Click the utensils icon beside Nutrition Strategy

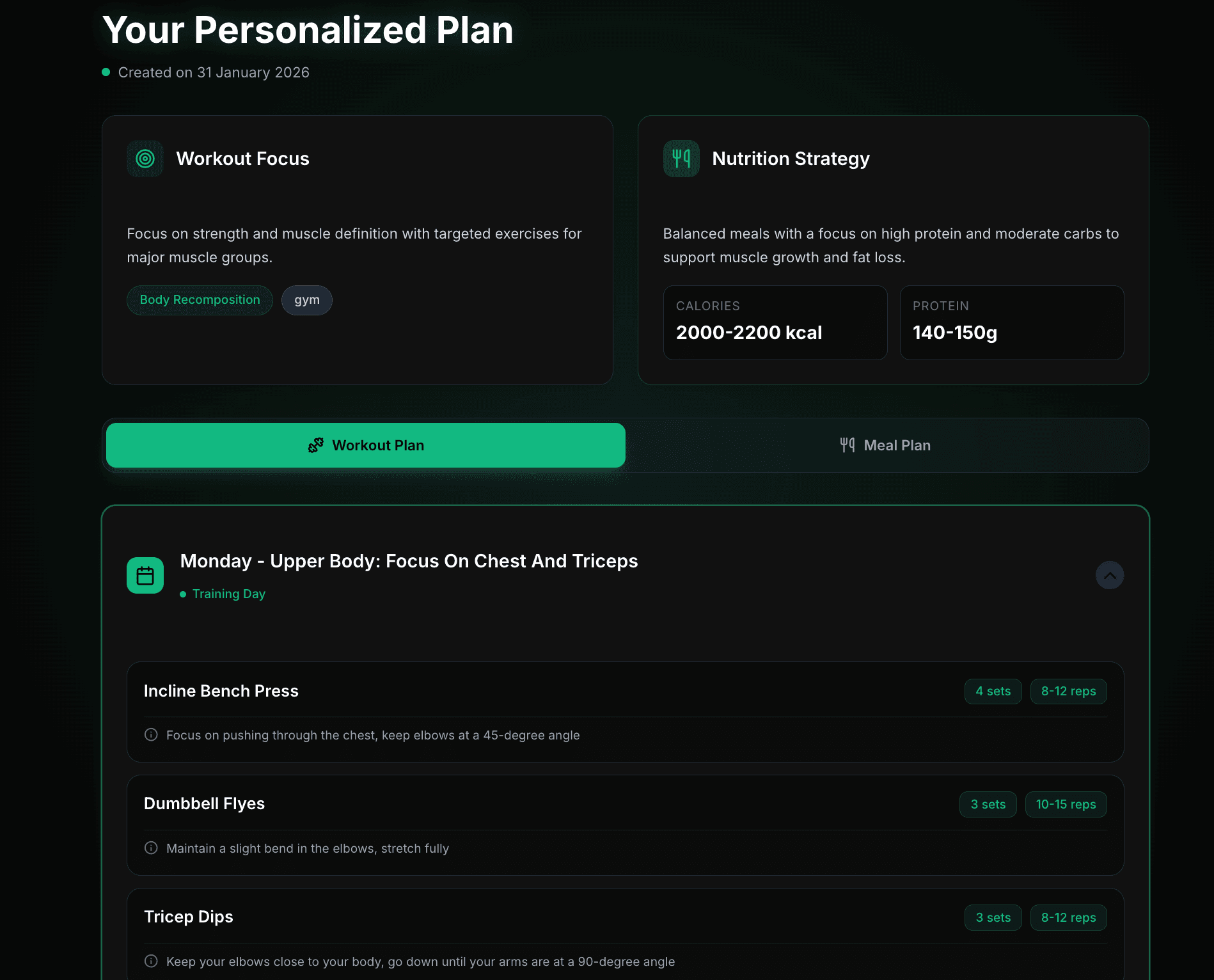tap(681, 159)
